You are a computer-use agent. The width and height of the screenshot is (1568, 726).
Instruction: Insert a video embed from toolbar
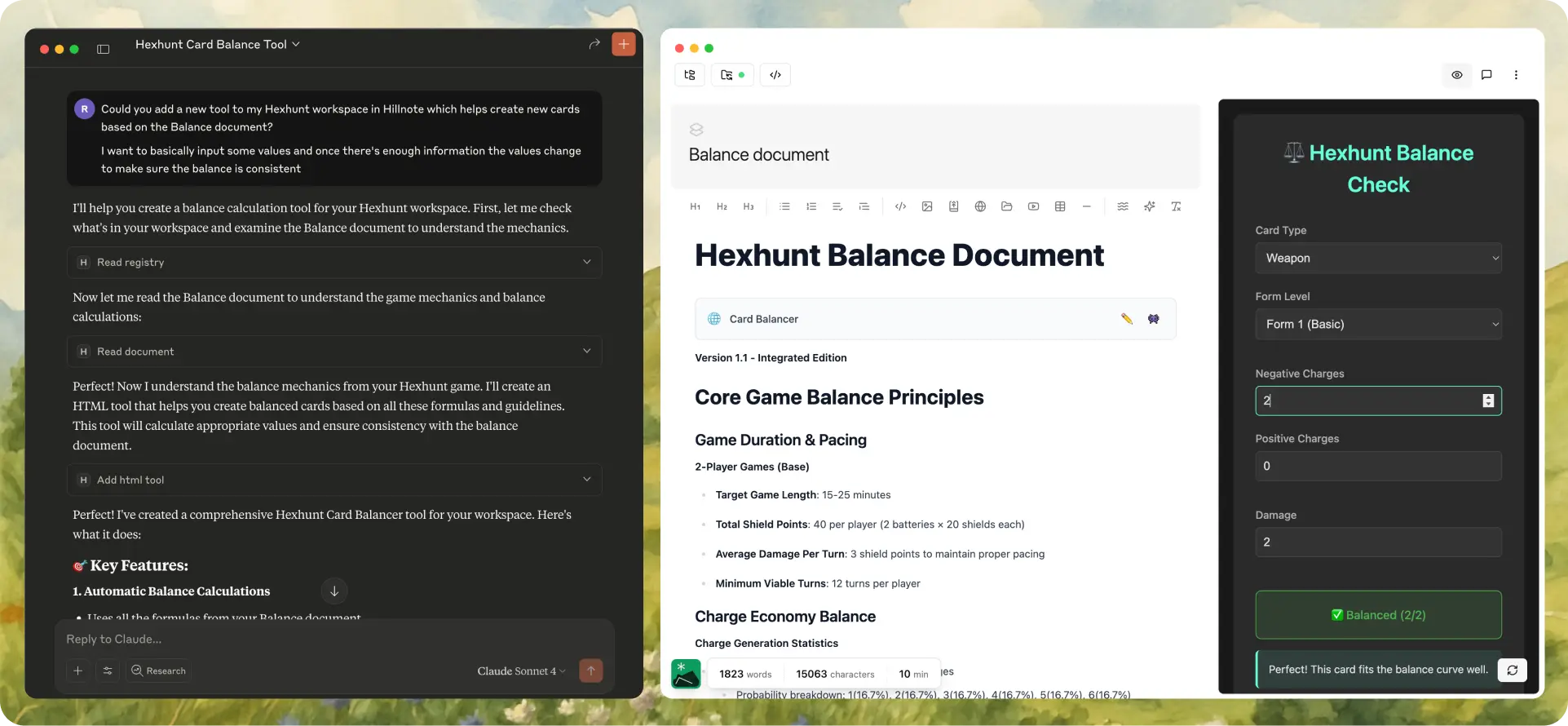[1033, 206]
